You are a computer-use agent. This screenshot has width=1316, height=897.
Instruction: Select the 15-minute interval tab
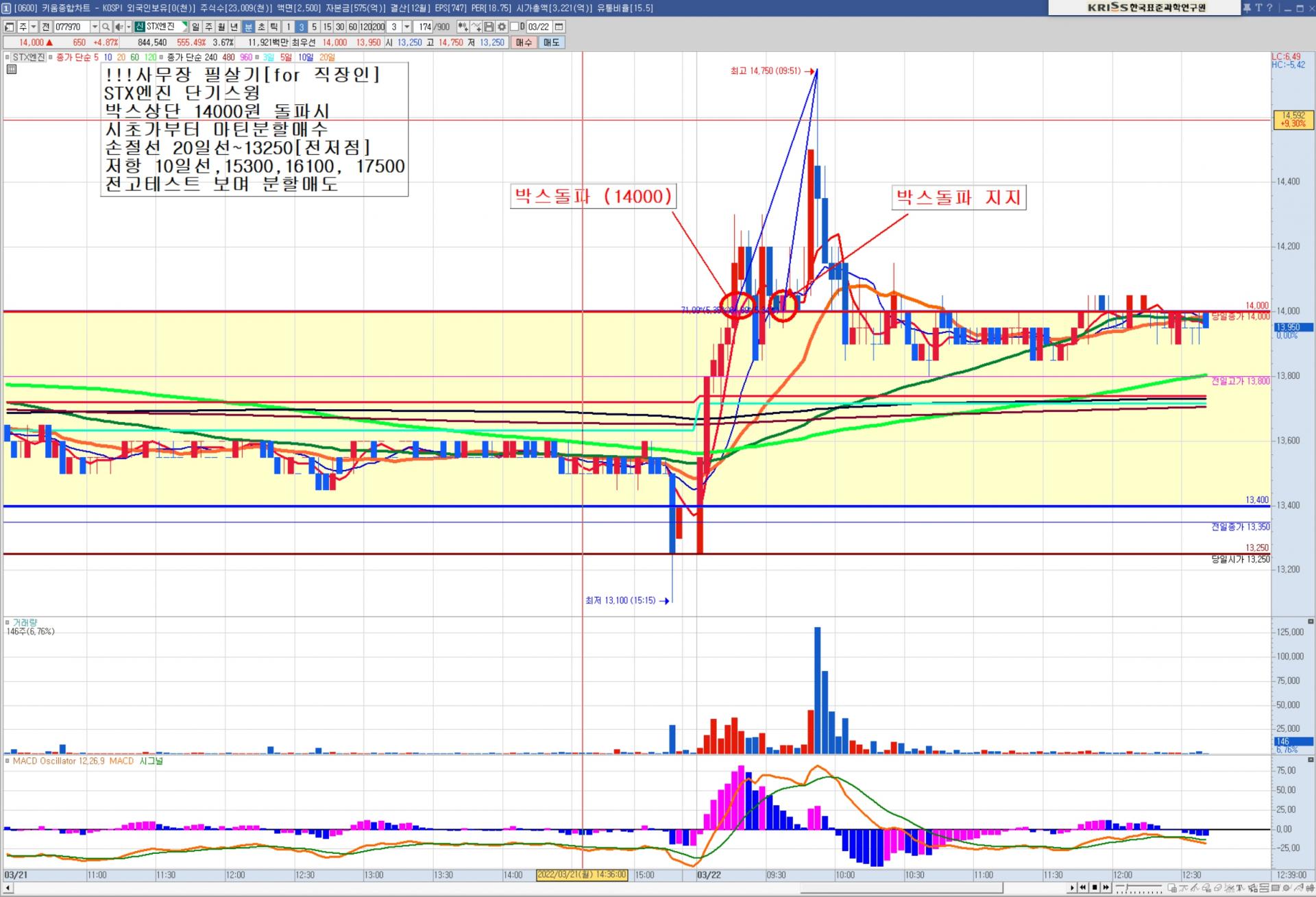(x=327, y=27)
